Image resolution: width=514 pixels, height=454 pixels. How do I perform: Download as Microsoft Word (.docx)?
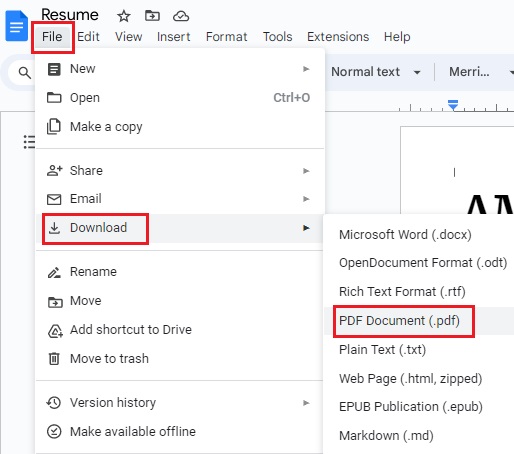pyautogui.click(x=419, y=235)
